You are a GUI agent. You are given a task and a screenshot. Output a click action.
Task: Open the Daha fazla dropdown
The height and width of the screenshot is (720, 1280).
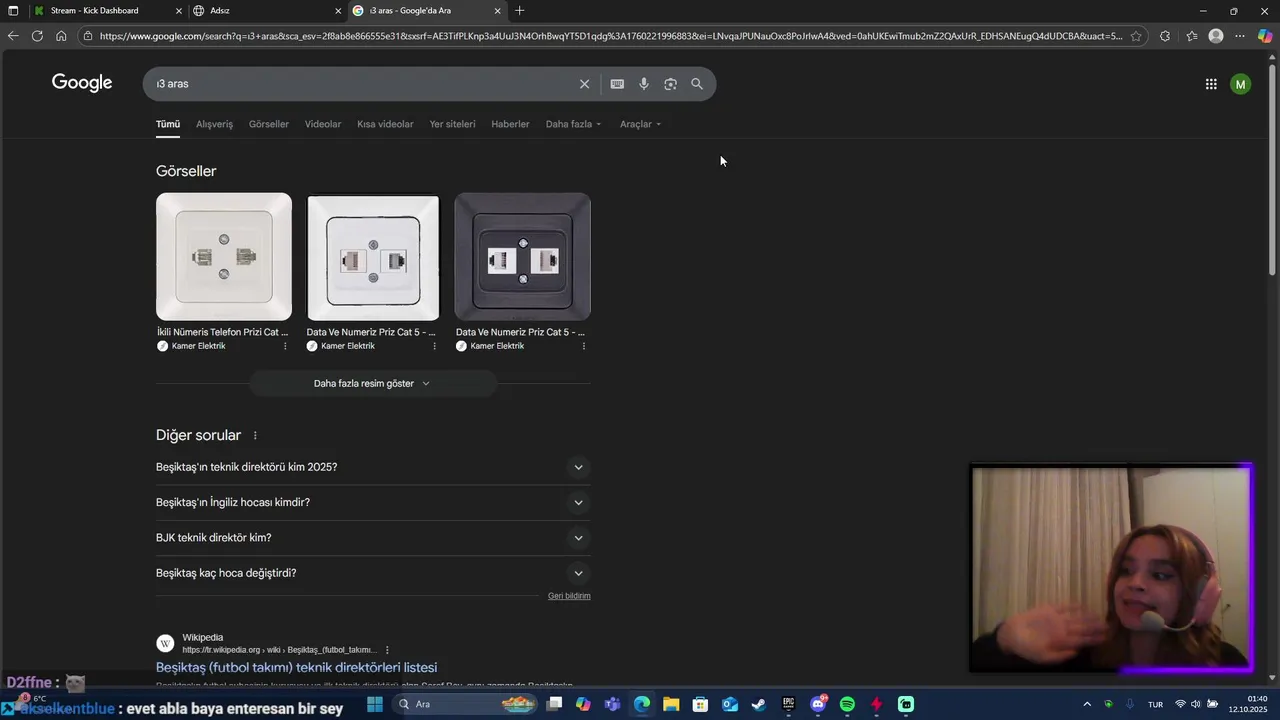(x=573, y=124)
